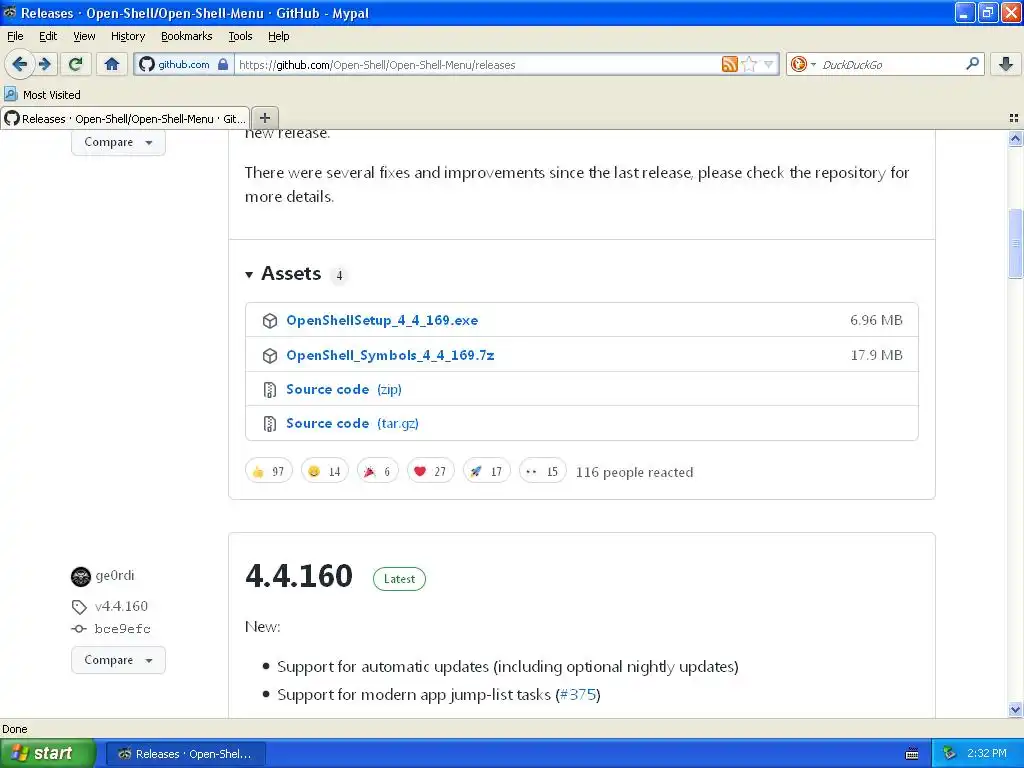Open the DuckDuckGo search engine selector
The height and width of the screenshot is (768, 1024).
pos(802,64)
